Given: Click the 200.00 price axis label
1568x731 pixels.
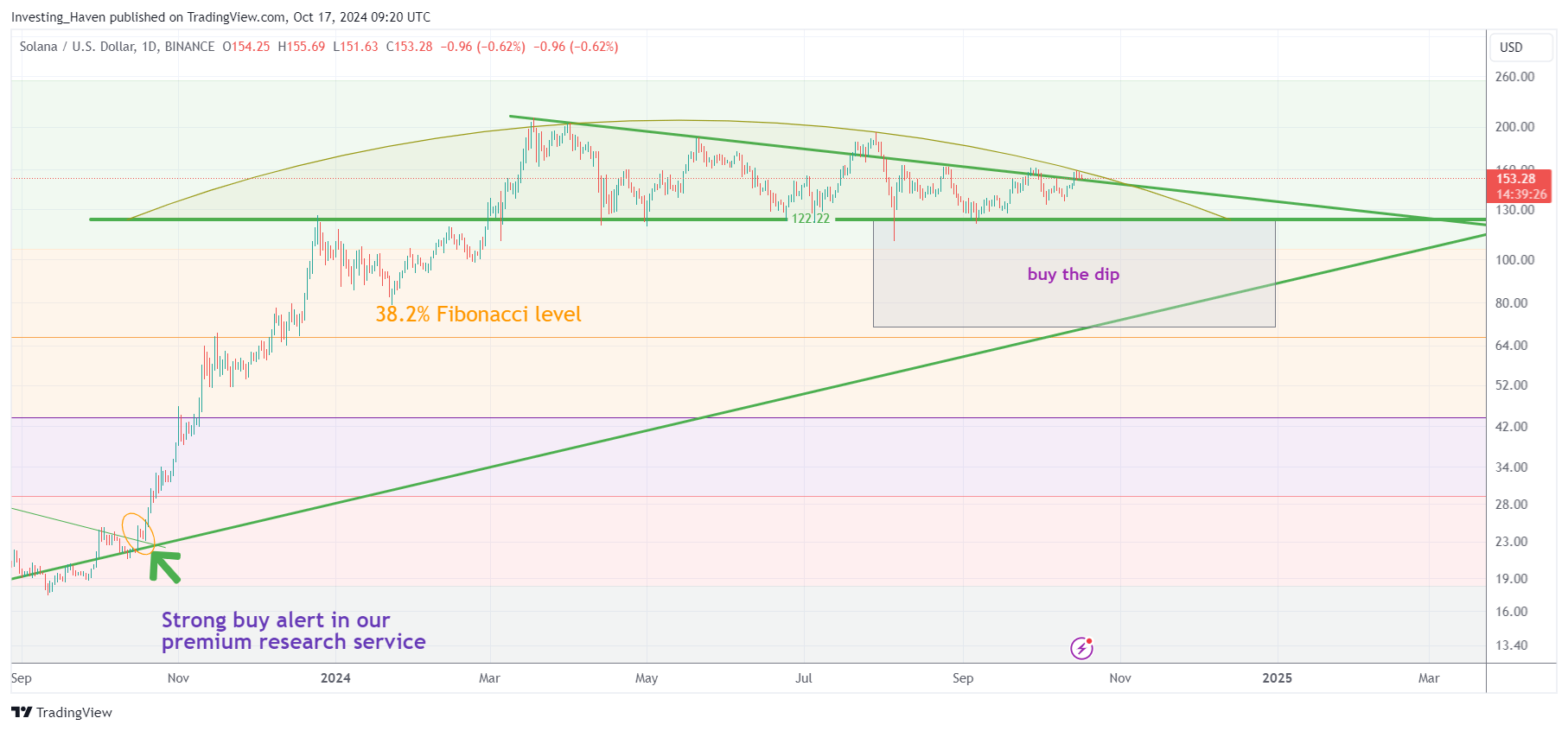Looking at the screenshot, I should 1514,127.
